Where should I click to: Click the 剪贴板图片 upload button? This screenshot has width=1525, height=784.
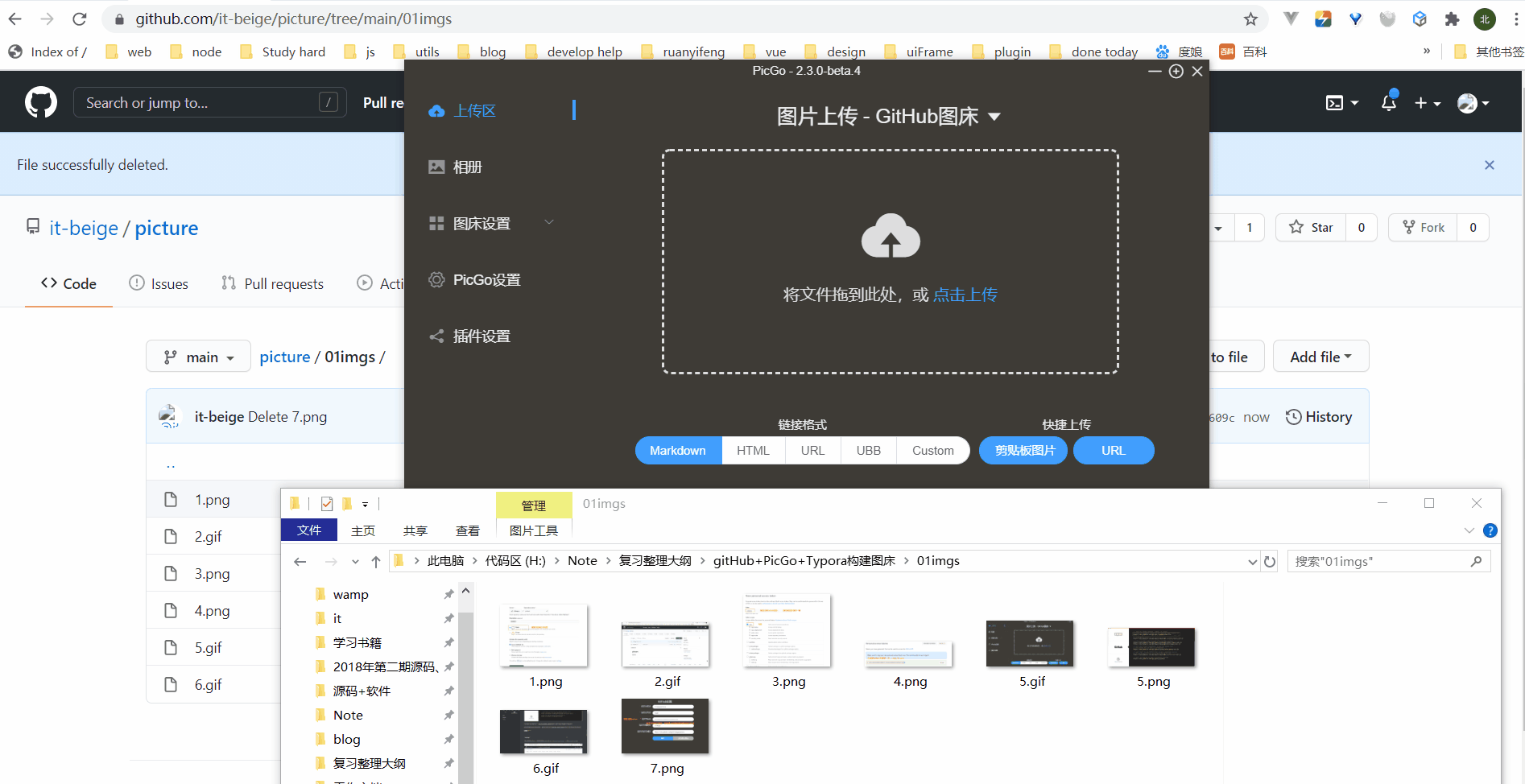[1023, 451]
